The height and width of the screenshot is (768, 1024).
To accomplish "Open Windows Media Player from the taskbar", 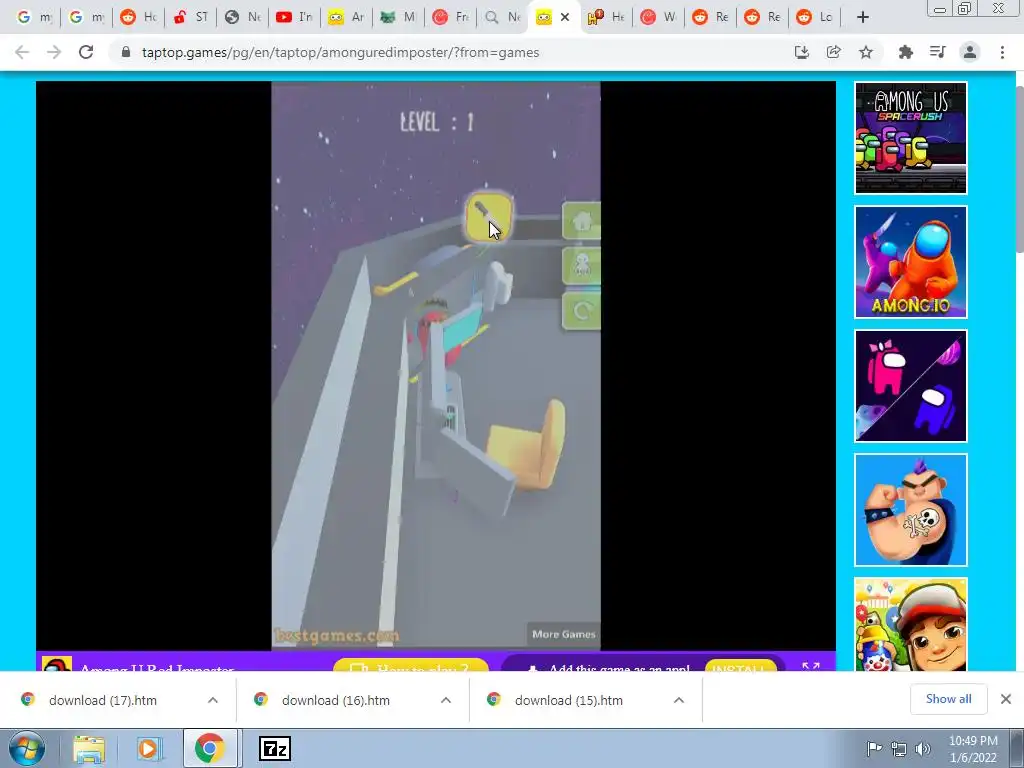I will pyautogui.click(x=149, y=749).
